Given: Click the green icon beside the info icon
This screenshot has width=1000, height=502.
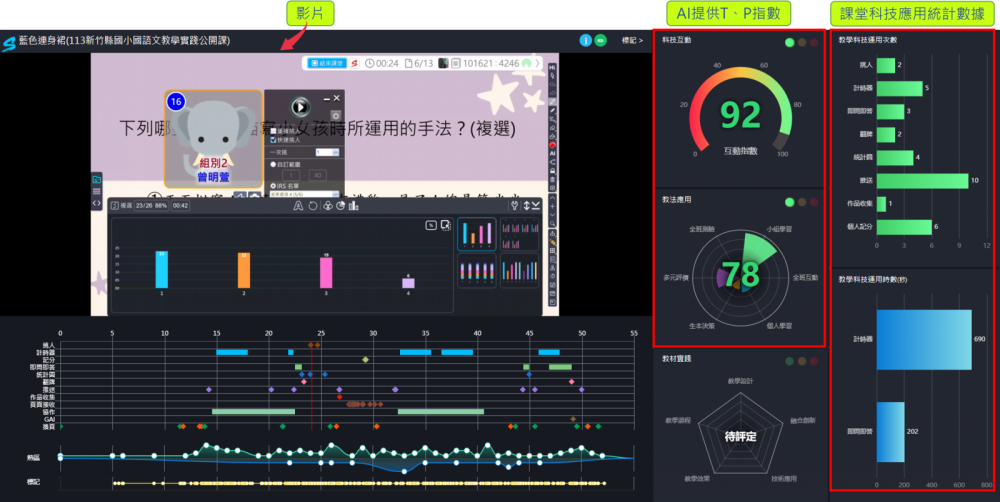Looking at the screenshot, I should coord(601,41).
